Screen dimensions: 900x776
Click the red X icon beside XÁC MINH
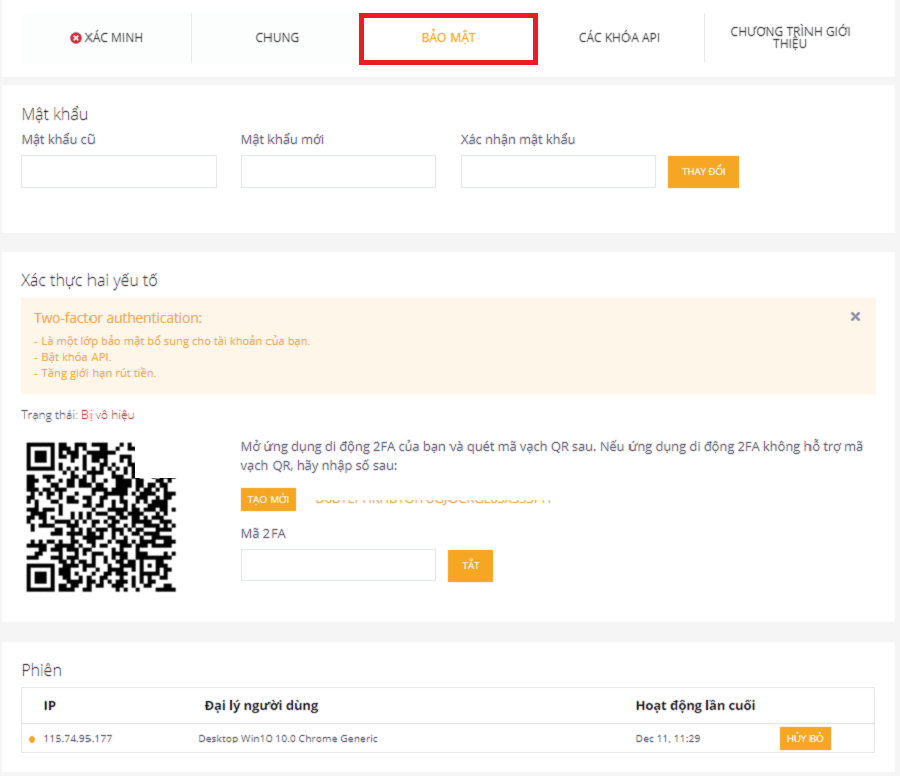point(76,38)
